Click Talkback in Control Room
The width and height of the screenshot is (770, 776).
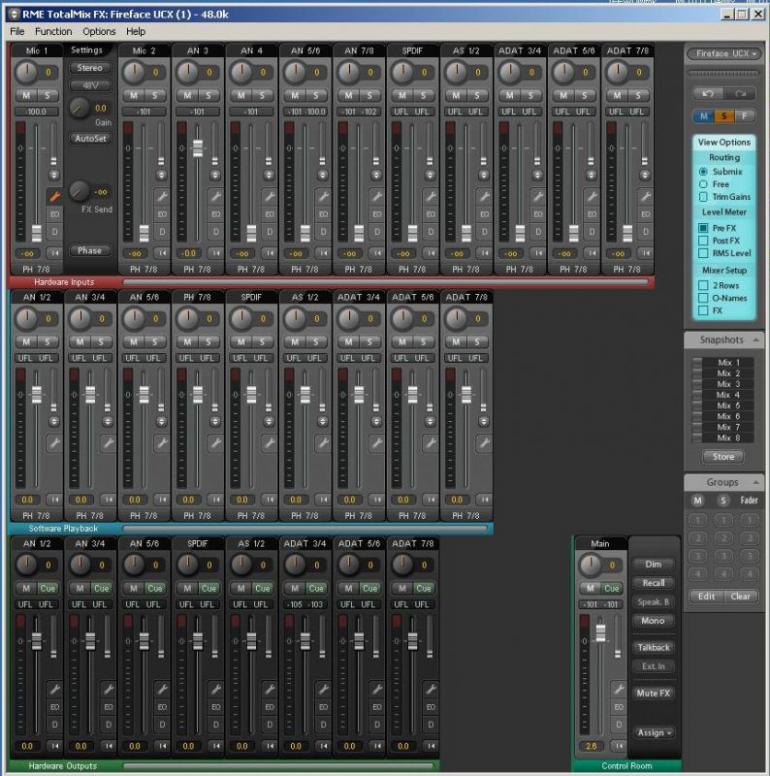click(653, 647)
